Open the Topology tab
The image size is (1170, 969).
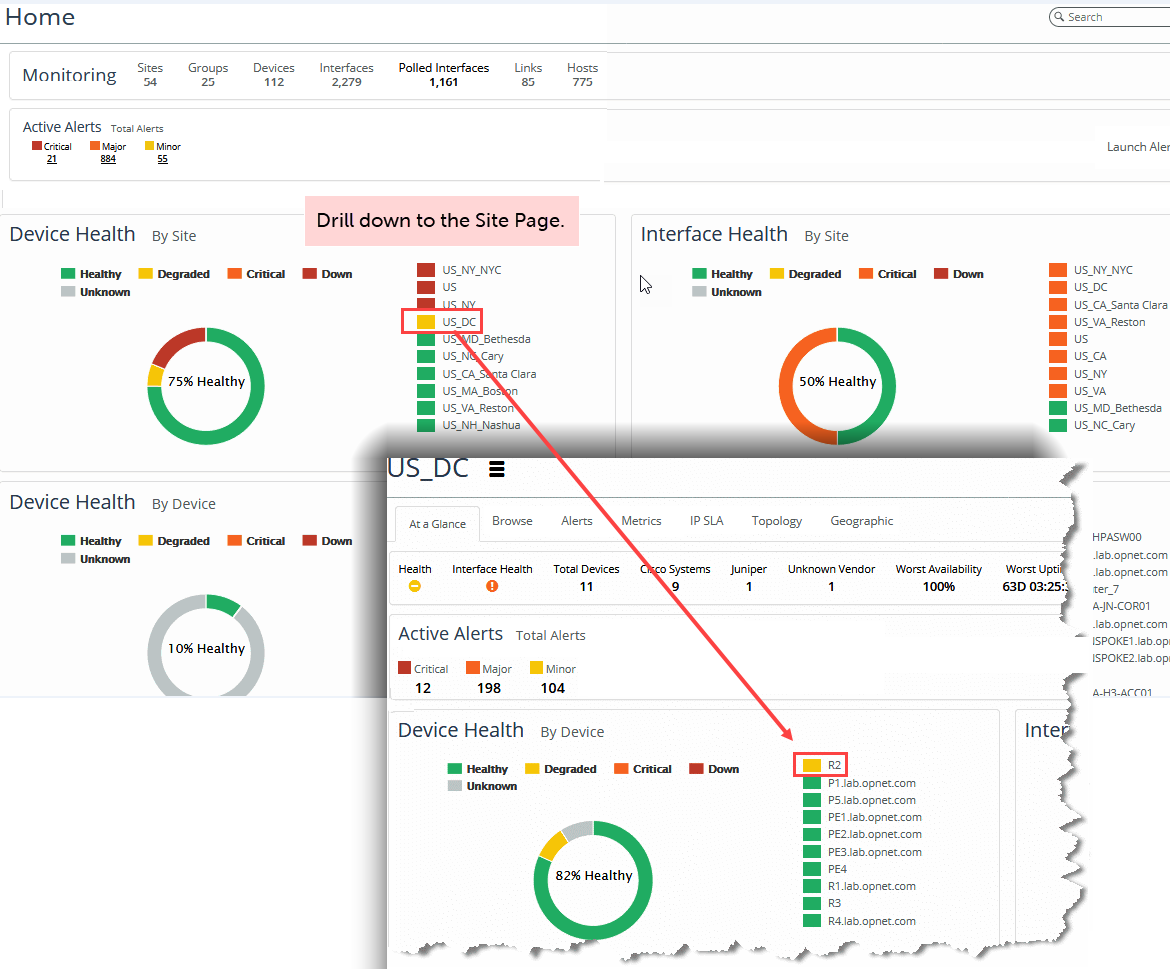[x=777, y=521]
